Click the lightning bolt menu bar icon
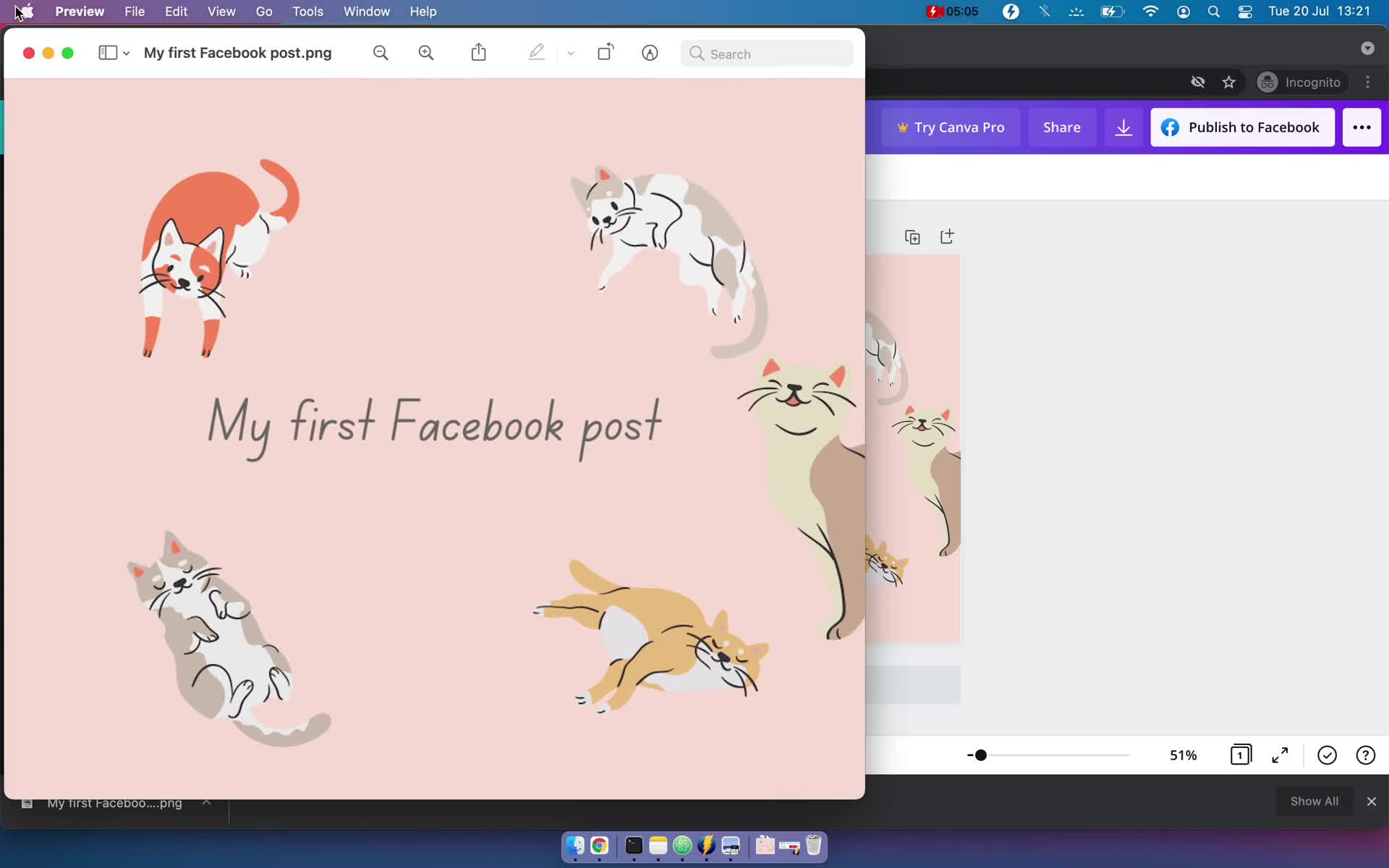The height and width of the screenshot is (868, 1389). click(1011, 12)
